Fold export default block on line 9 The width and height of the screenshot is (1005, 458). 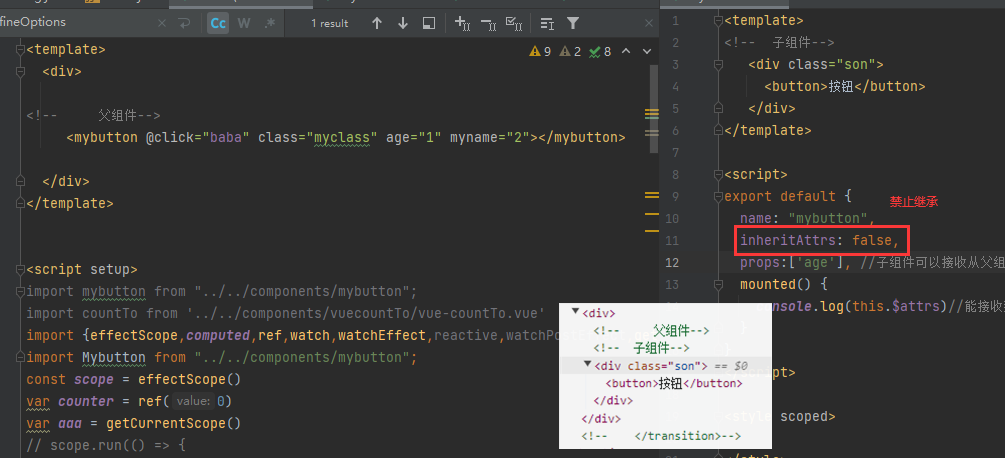(x=720, y=196)
